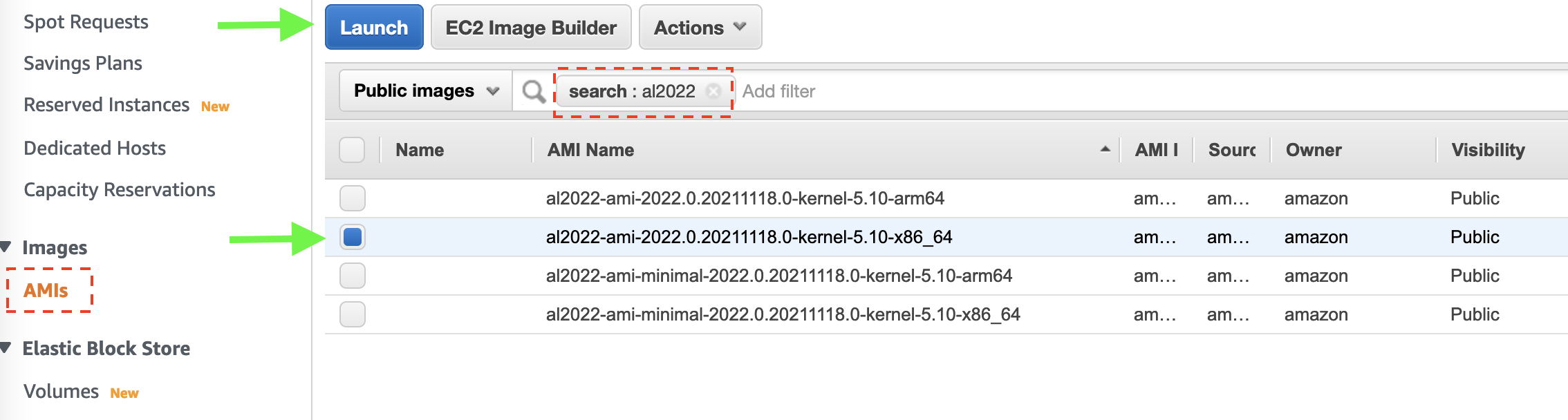The image size is (1568, 420).
Task: Collapse the Images sidebar section
Action: tap(6, 247)
